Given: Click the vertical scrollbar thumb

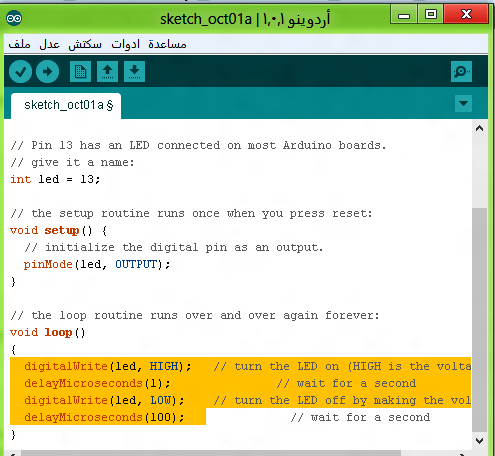Looking at the screenshot, I should (480, 319).
